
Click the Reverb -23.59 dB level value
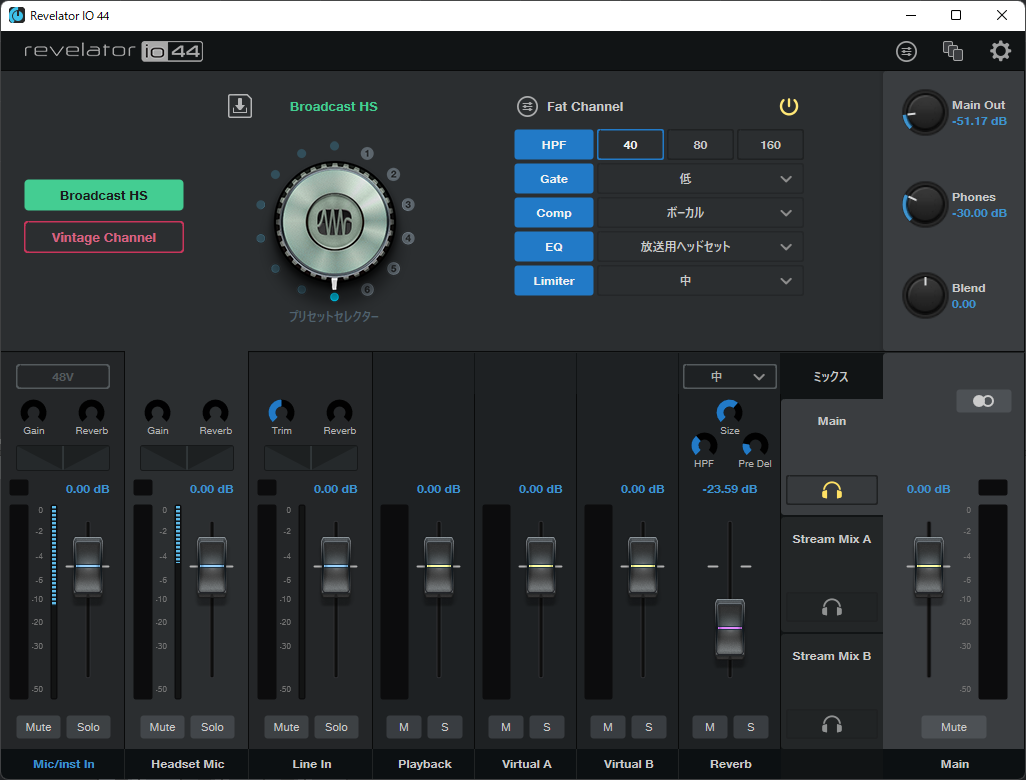pyautogui.click(x=730, y=489)
